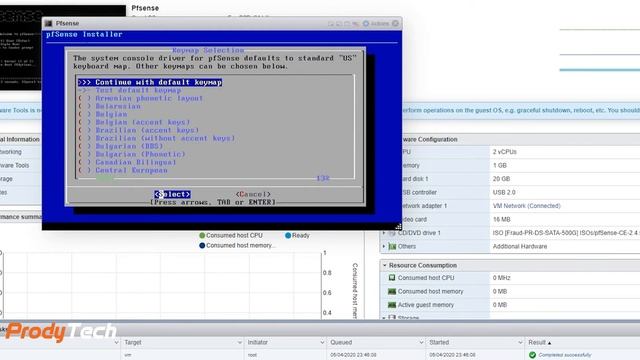Collapse the Resource Consumption section
This screenshot has height=360, width=640.
click(384, 265)
